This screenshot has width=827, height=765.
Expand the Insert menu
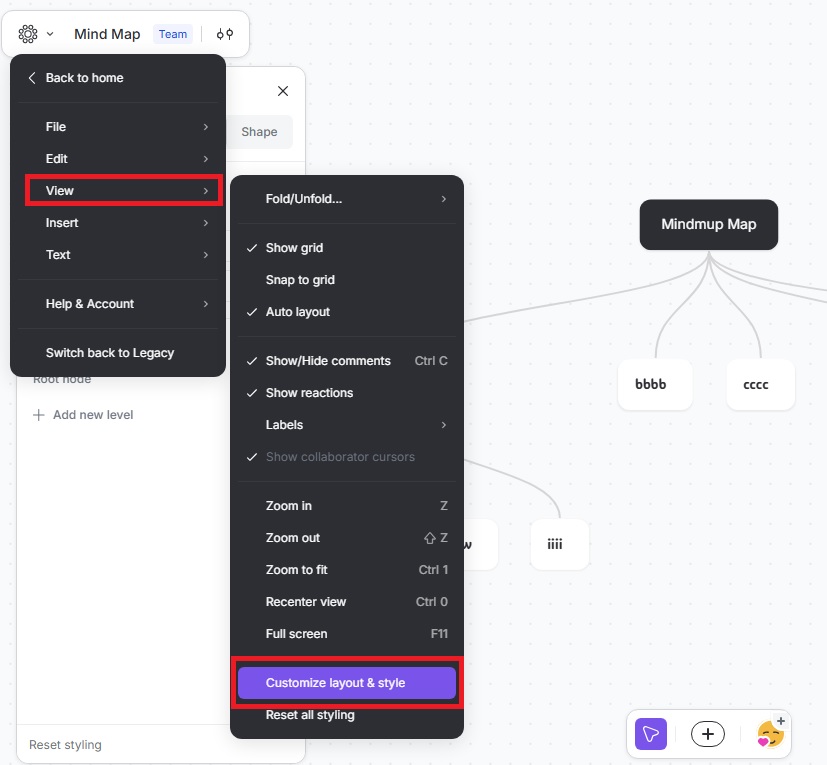62,222
